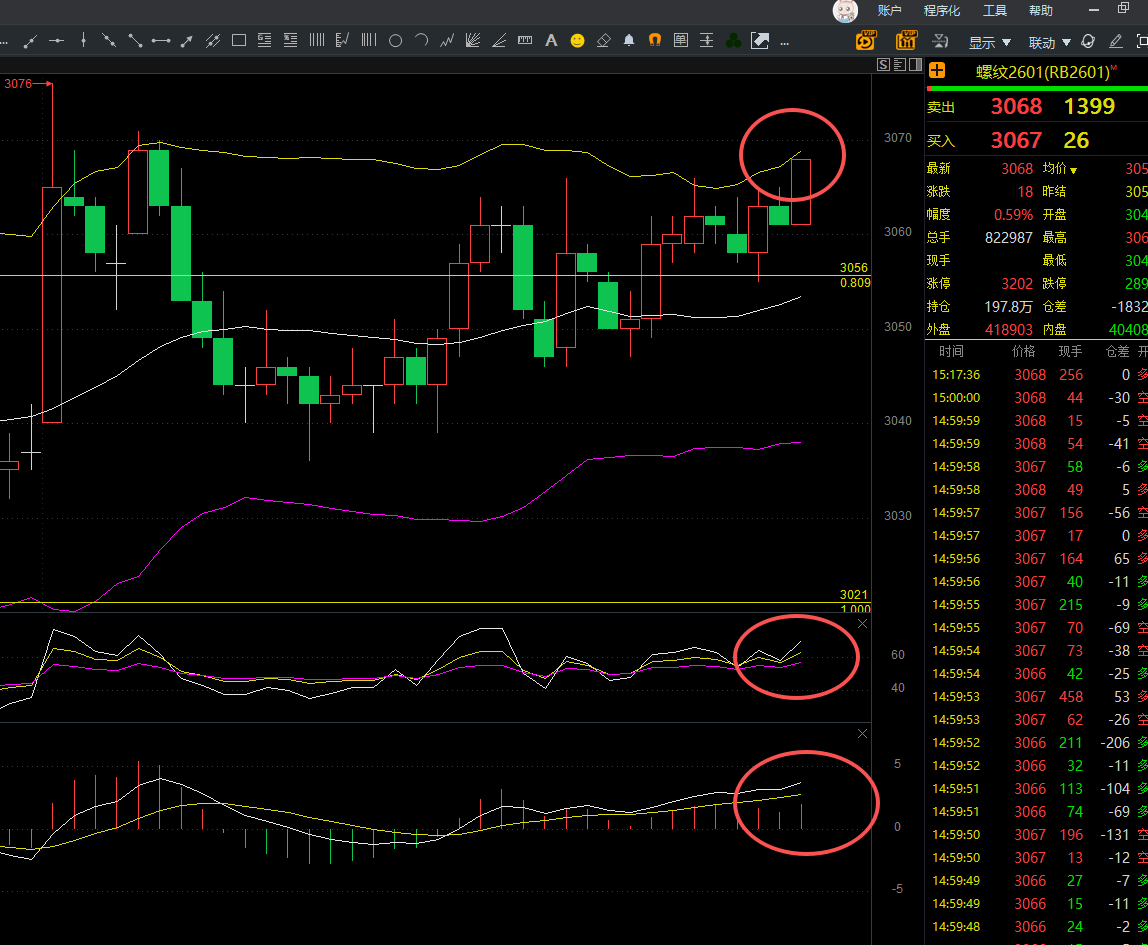Select the angle line tool
The width and height of the screenshot is (1148, 945).
point(499,41)
